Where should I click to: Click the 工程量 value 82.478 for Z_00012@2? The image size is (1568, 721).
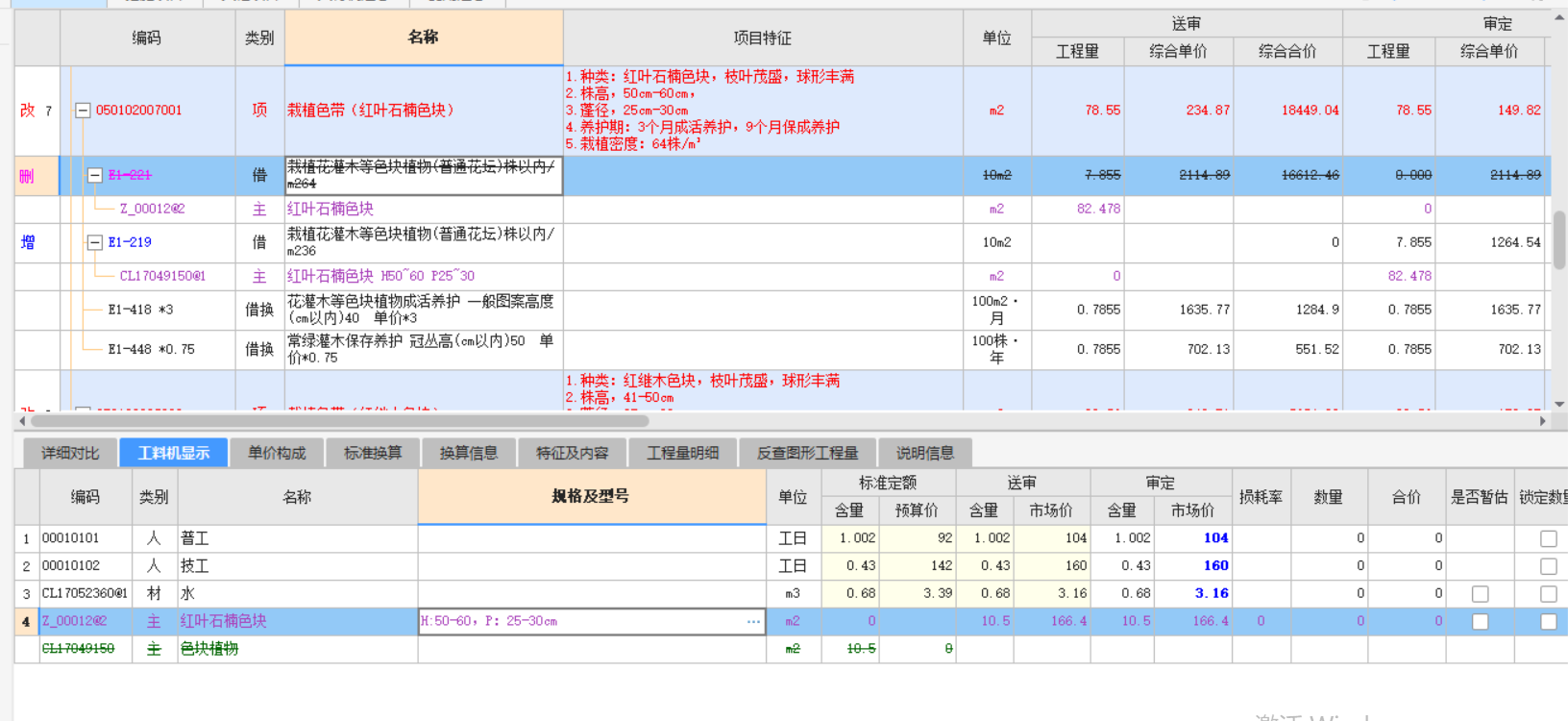tap(1098, 209)
